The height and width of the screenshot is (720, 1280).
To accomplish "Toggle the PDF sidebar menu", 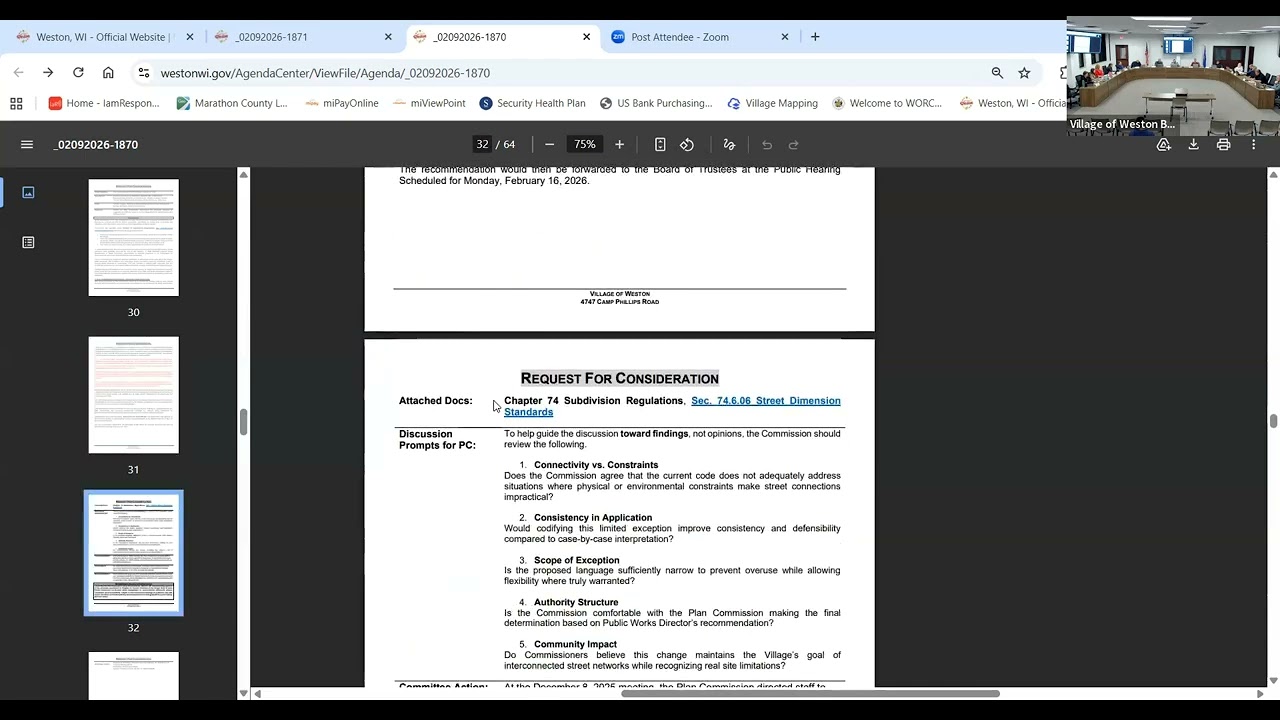I will [27, 145].
